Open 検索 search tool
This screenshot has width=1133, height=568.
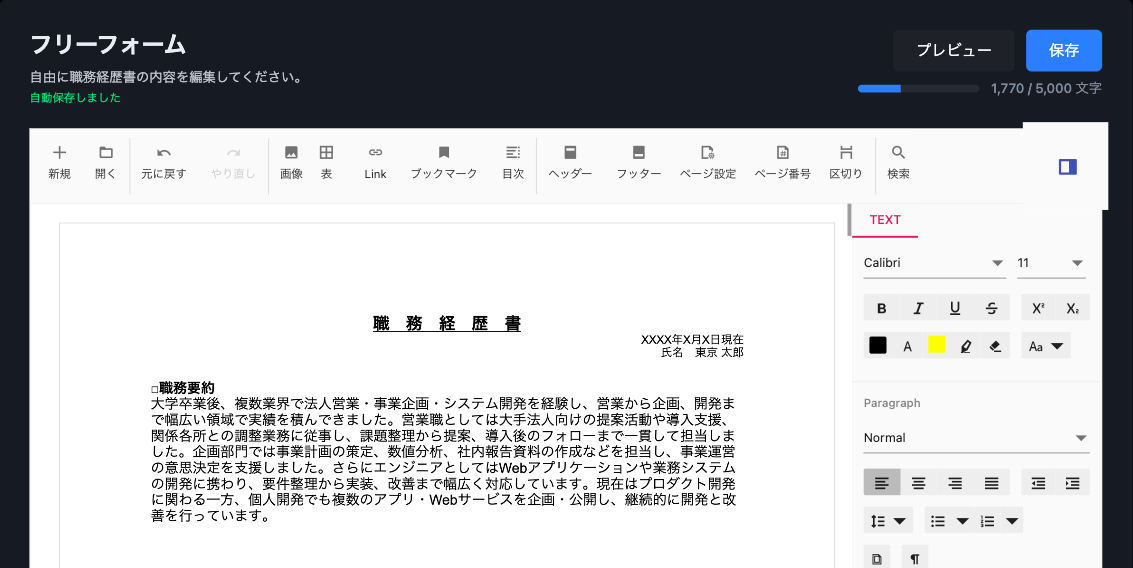pyautogui.click(x=898, y=162)
